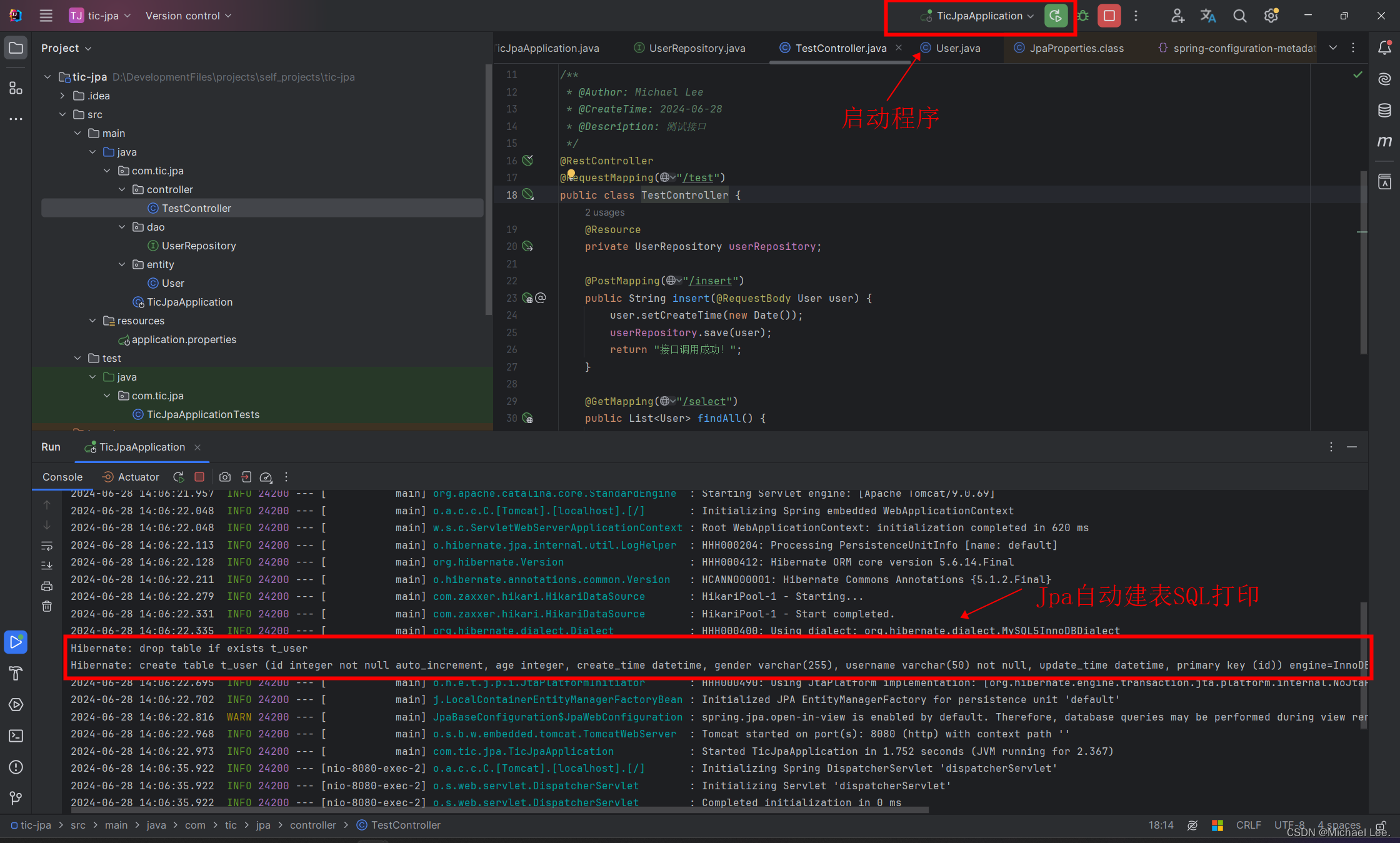Stop the running application with red square

(x=1109, y=16)
